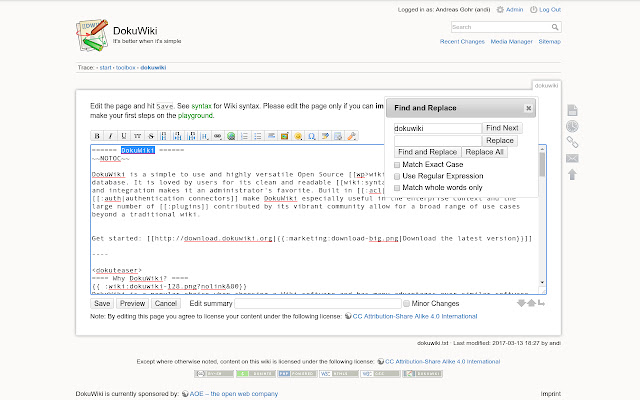
Task: Click the Find Next button
Action: tap(502, 128)
